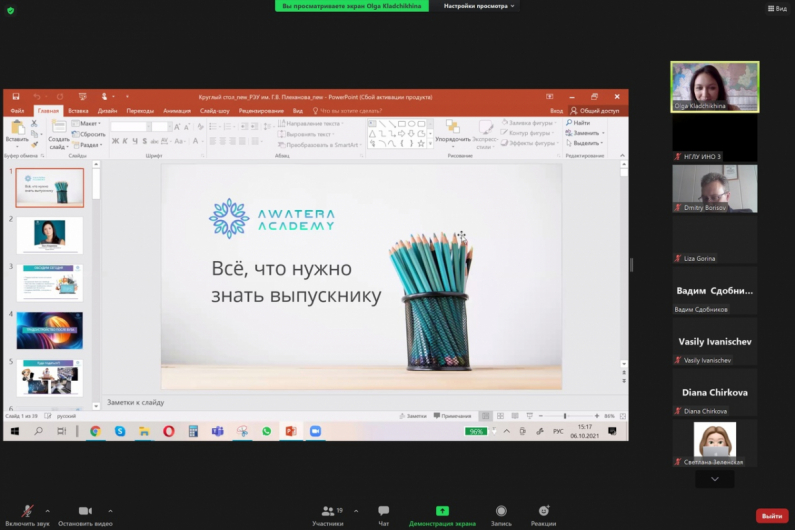Image resolution: width=795 pixels, height=530 pixels.
Task: Start screen share (Демонстрация экрана)
Action: coord(442,515)
